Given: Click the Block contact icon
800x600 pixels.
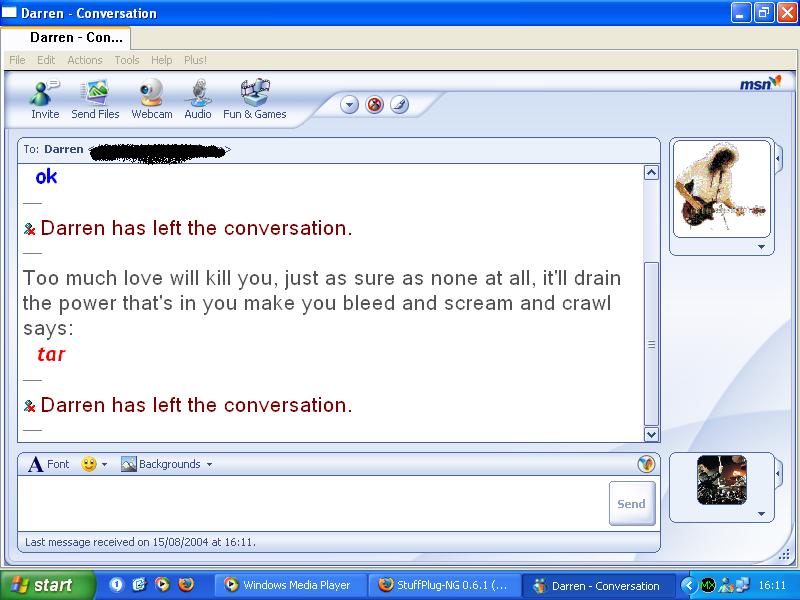Looking at the screenshot, I should pos(375,104).
